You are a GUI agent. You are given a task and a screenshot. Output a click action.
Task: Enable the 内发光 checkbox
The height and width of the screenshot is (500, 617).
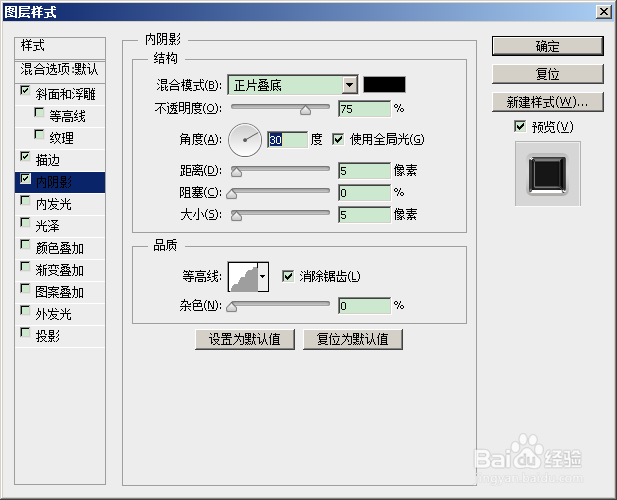(25, 201)
